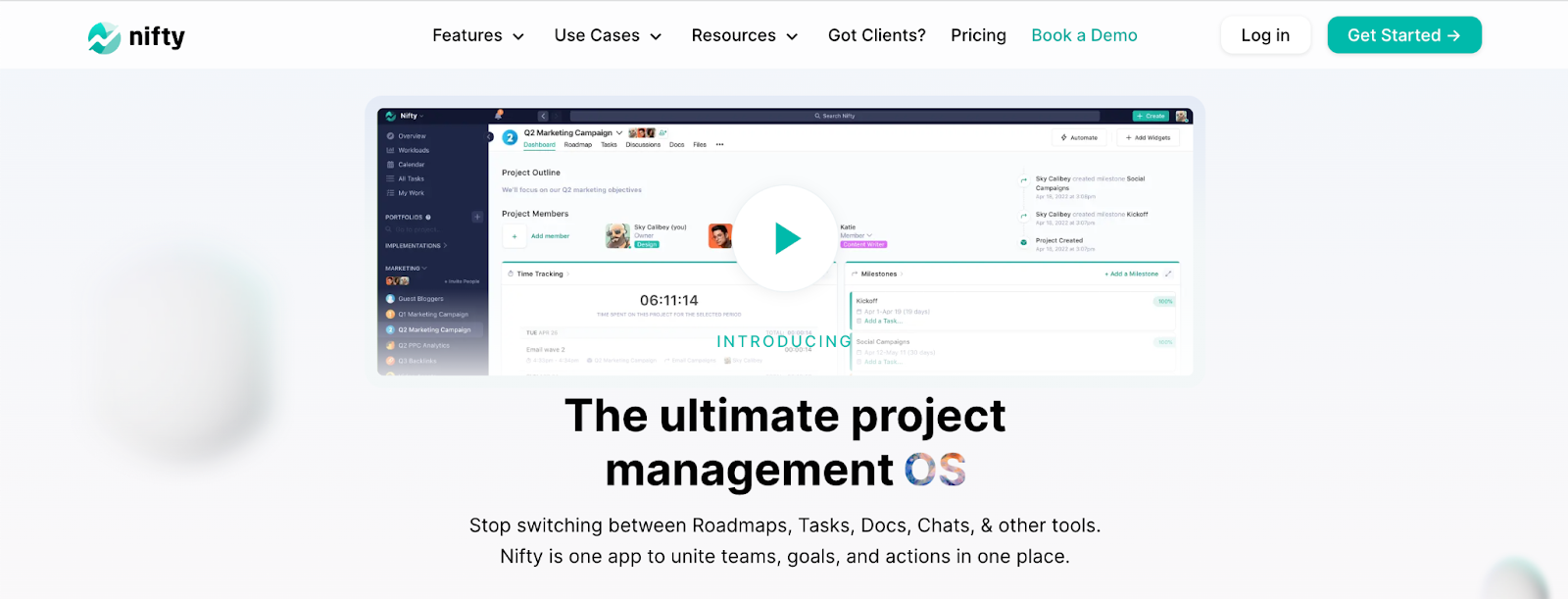Click the Add Widgets button
1568x599 pixels.
tap(1148, 138)
